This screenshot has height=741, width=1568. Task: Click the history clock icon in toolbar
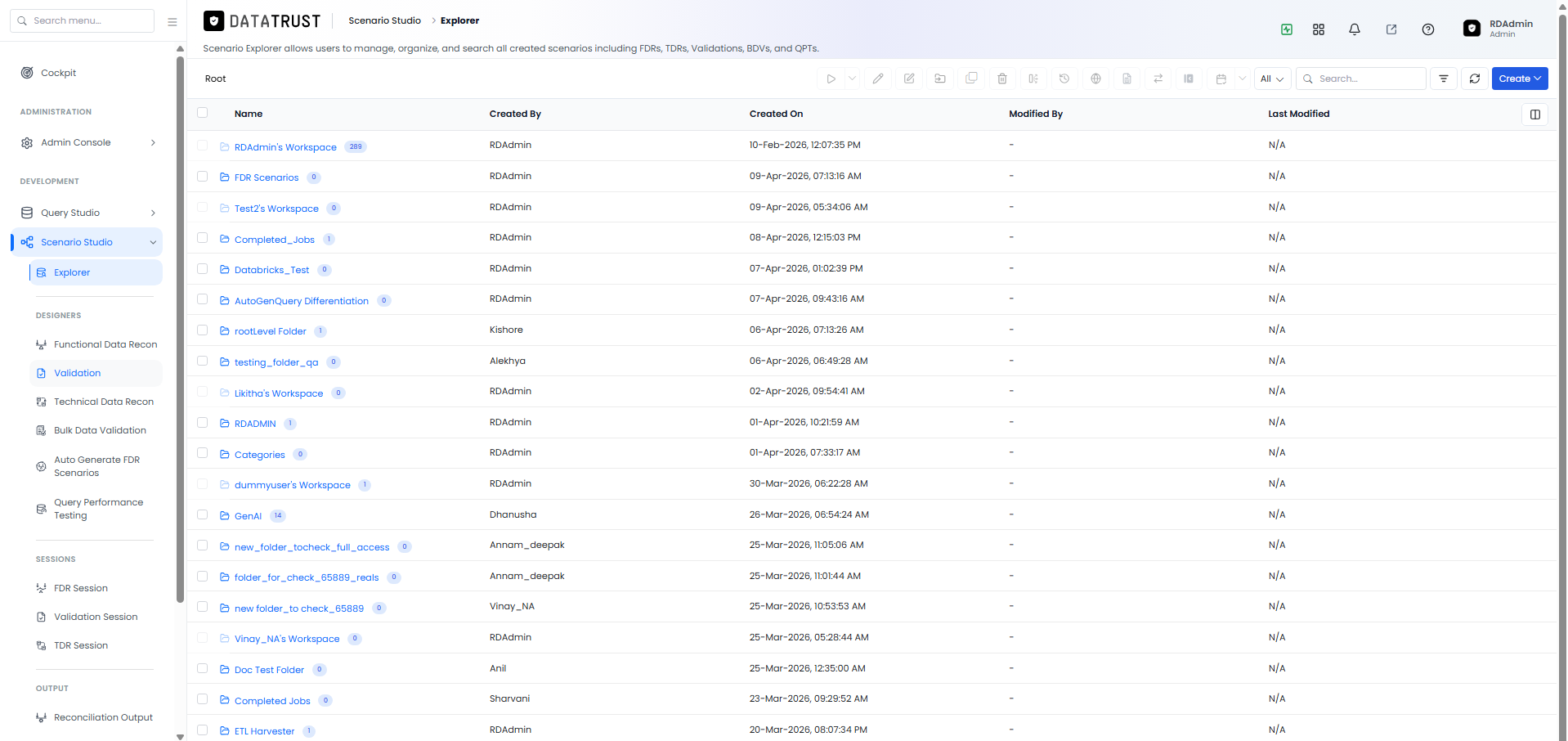click(x=1064, y=79)
